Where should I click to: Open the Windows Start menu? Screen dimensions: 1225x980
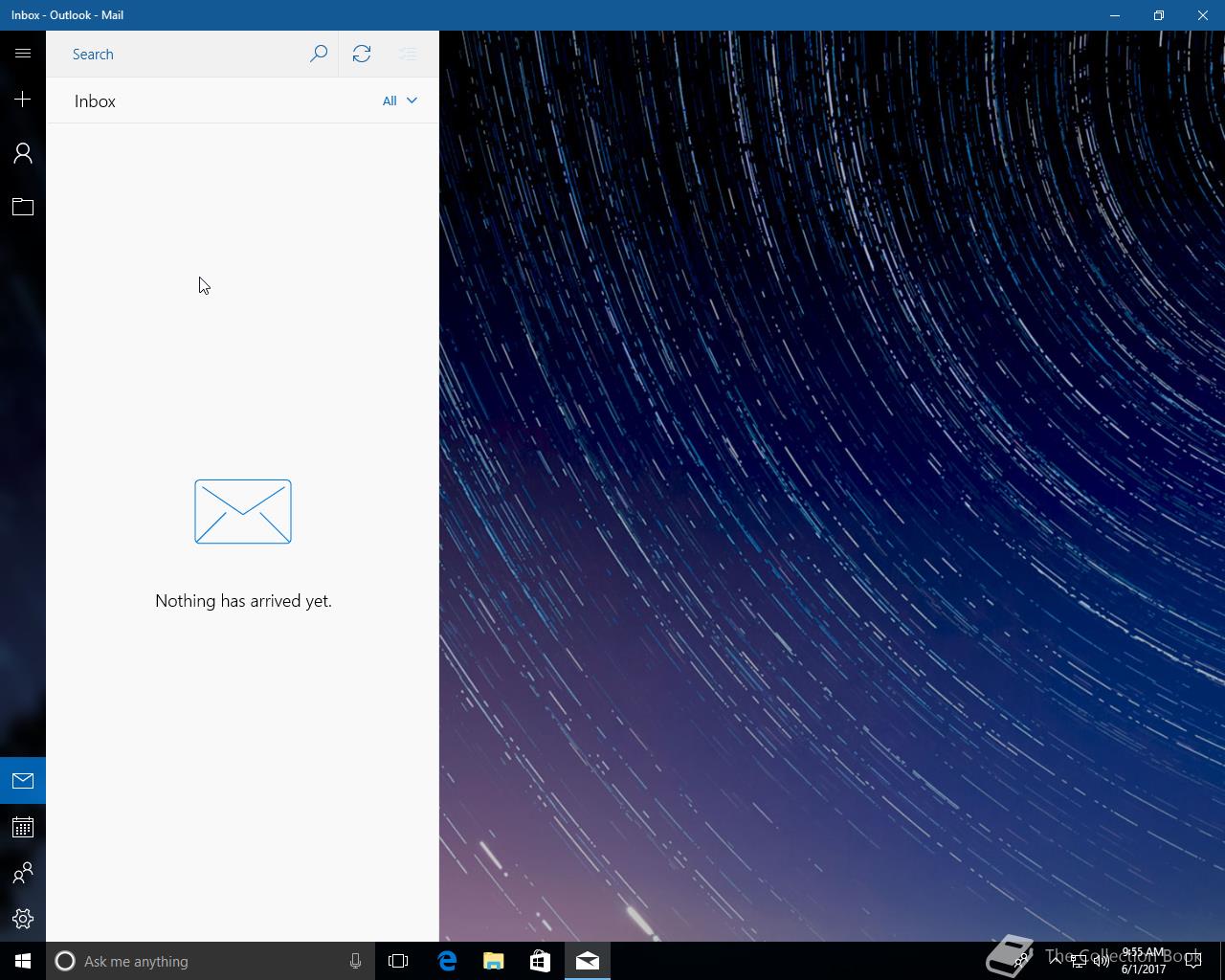[x=23, y=961]
